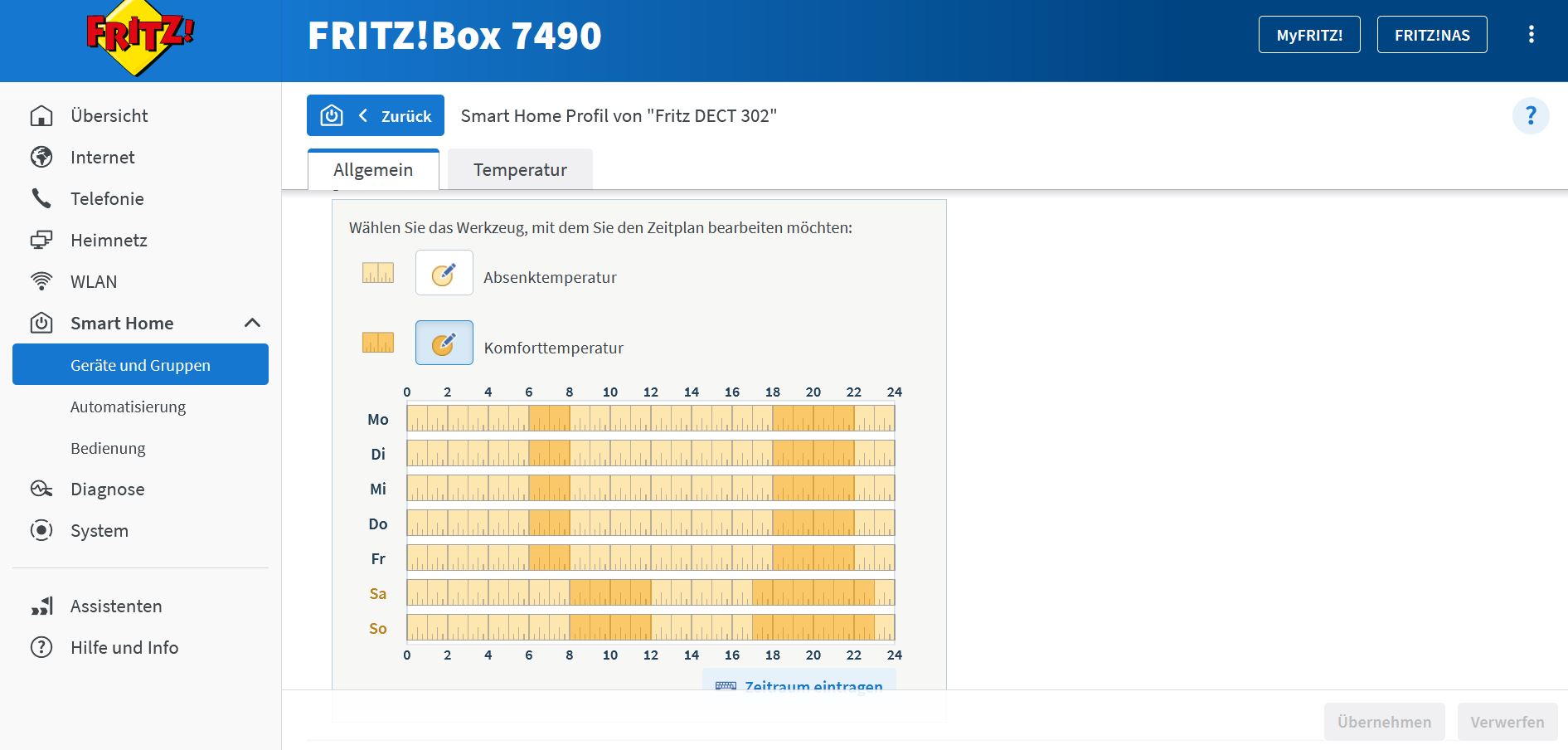Select the Komforttemperatur pencil tool
This screenshot has width=1568, height=750.
coord(444,343)
